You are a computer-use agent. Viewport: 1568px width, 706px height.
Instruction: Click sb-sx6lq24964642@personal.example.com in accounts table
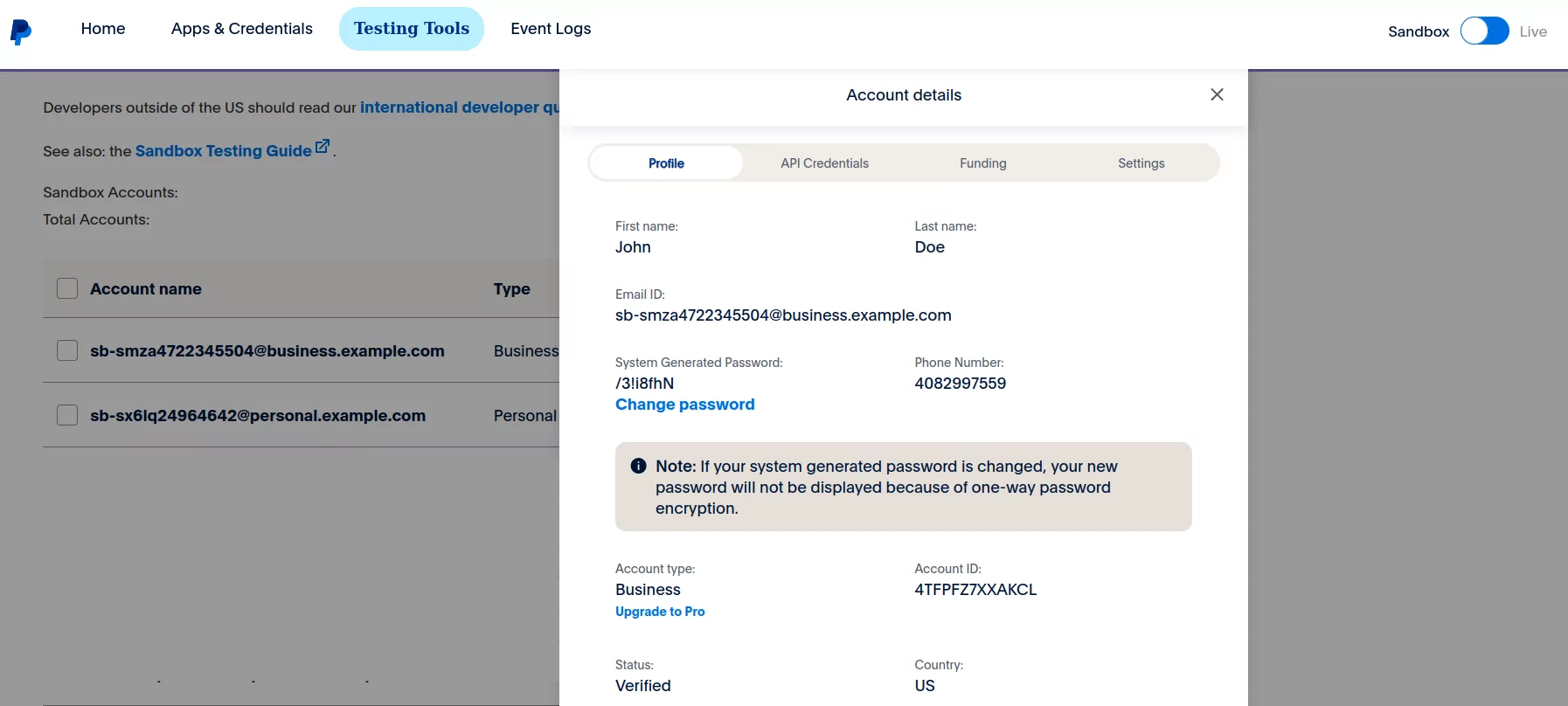point(258,416)
